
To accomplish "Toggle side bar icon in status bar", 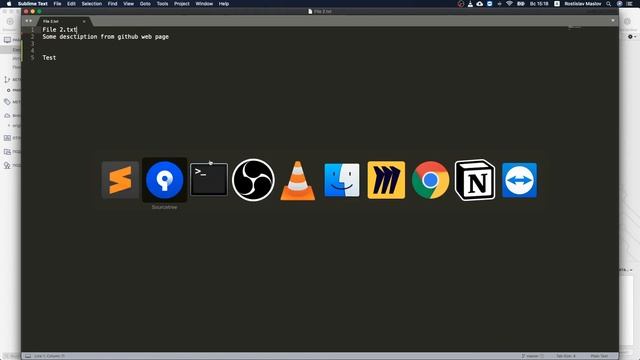I will click(x=28, y=356).
